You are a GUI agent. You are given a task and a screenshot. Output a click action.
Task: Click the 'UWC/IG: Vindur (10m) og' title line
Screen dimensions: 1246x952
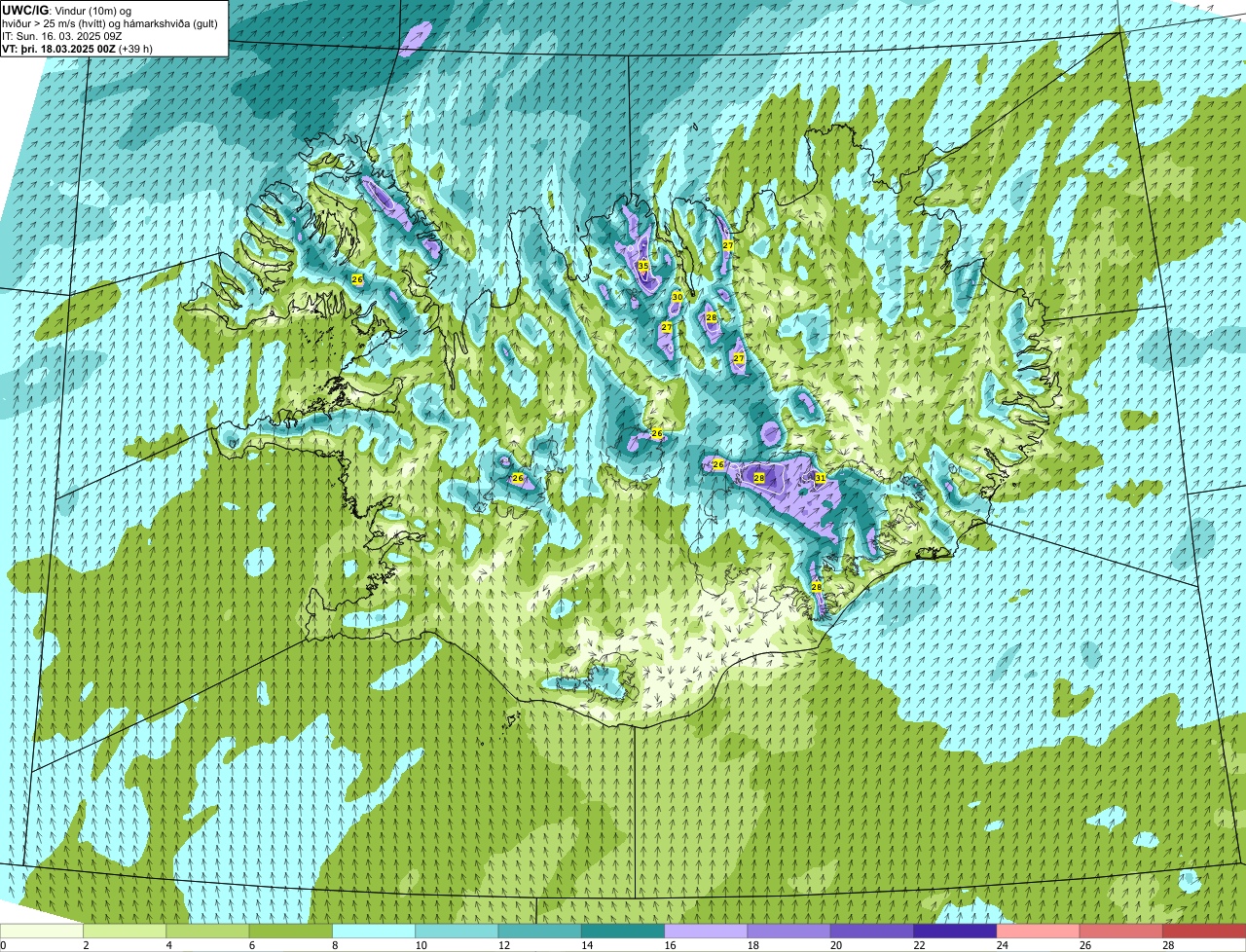click(x=66, y=10)
